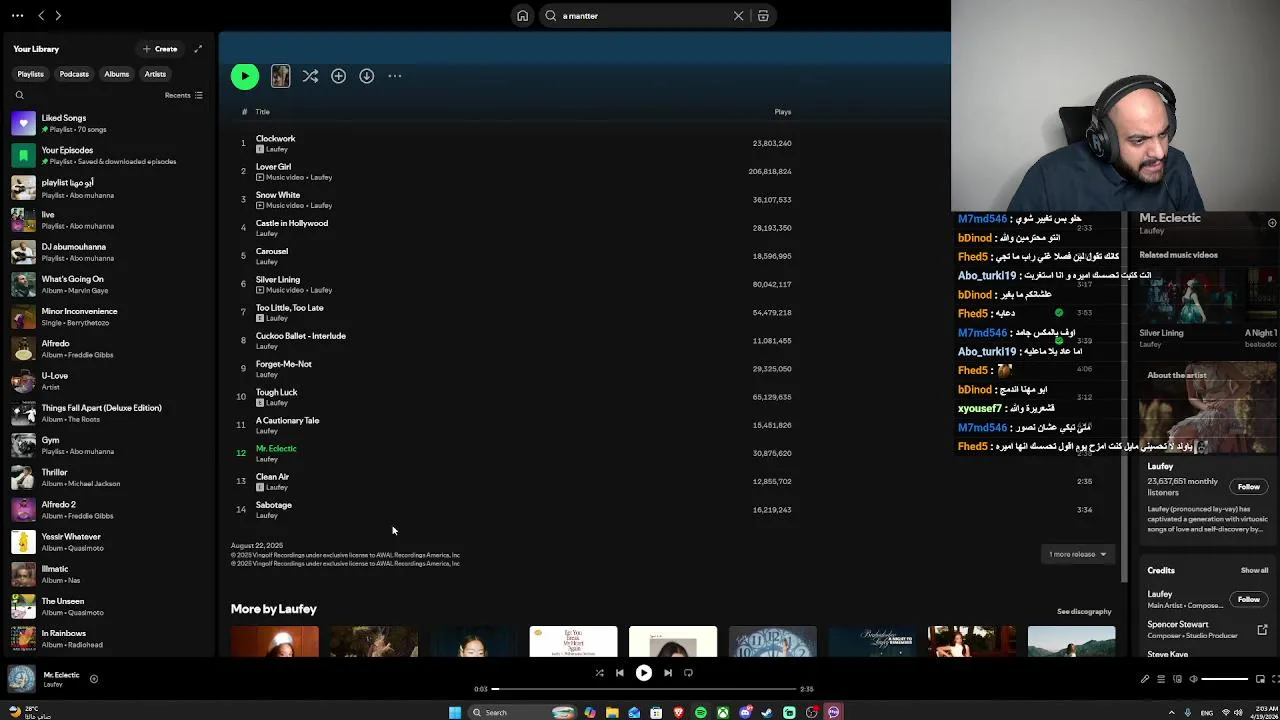Open the What's Going On album

pyautogui.click(x=108, y=284)
